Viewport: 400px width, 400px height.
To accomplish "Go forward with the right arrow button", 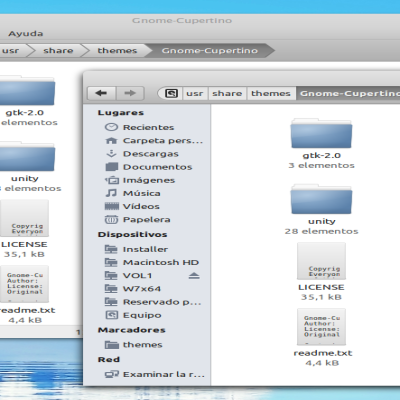I will pos(130,93).
